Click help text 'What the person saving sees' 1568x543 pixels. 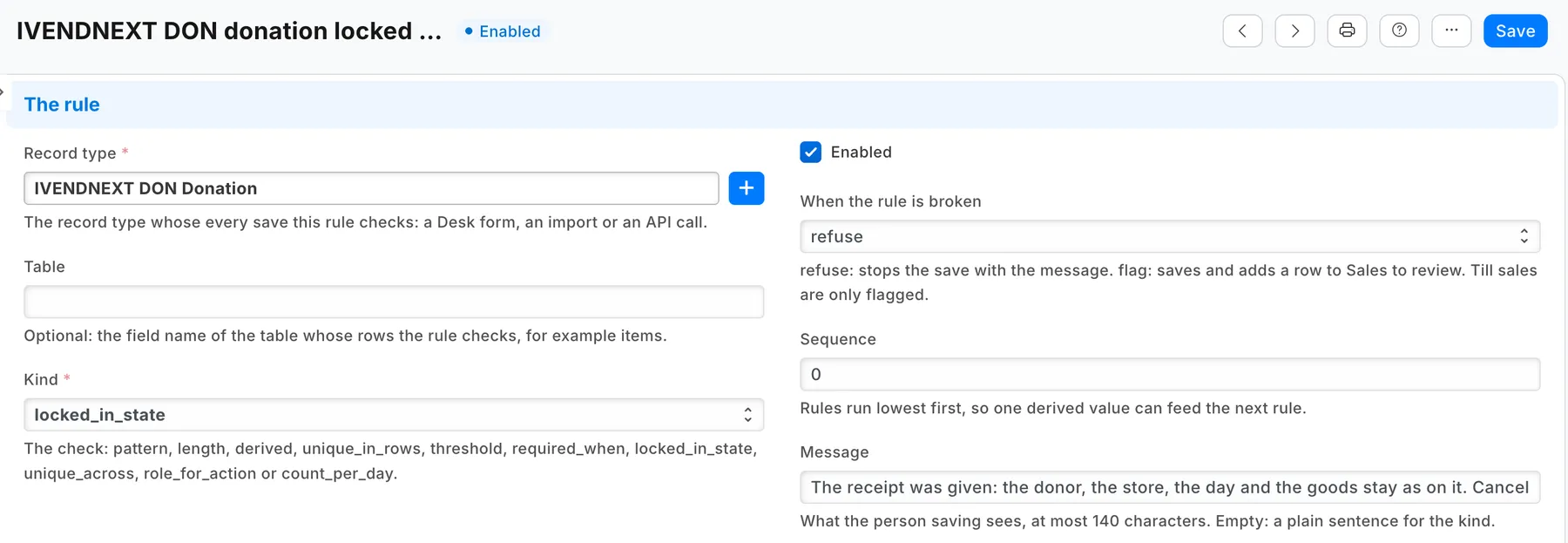pos(1147,521)
